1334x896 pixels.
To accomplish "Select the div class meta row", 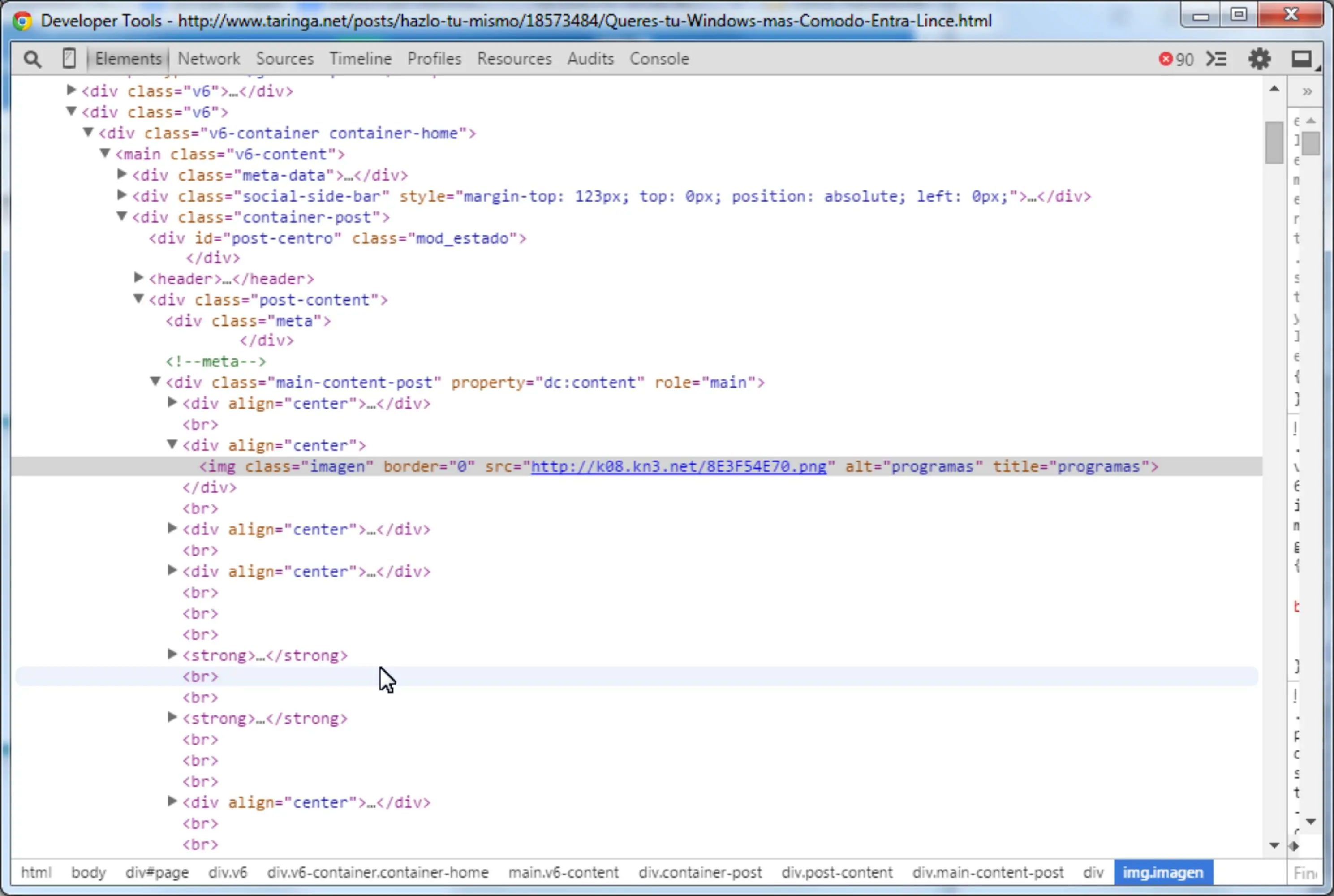I will point(248,321).
